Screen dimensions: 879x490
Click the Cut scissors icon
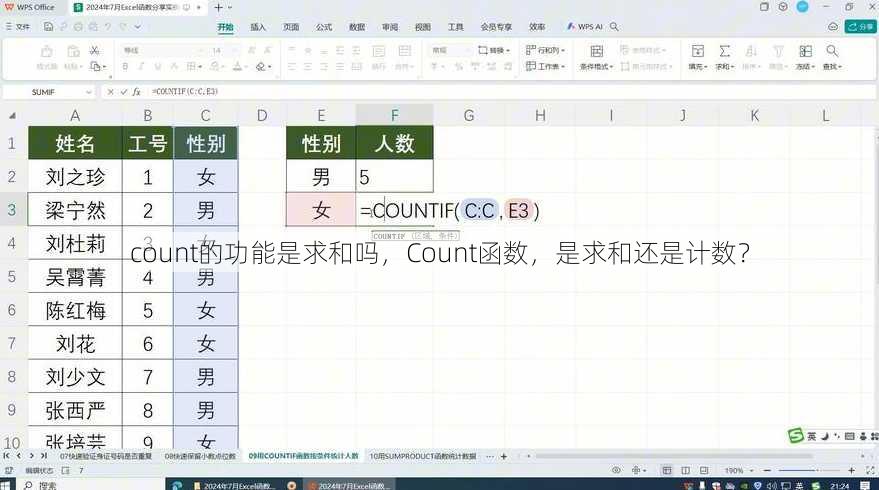click(x=94, y=51)
